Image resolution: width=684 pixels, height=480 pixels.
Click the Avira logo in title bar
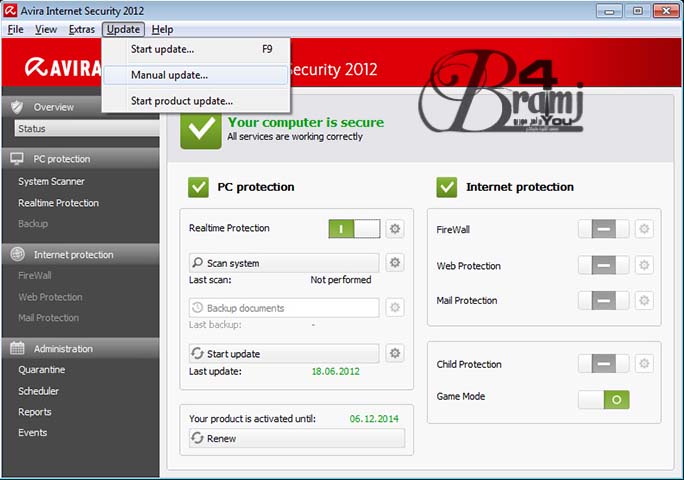(x=10, y=10)
